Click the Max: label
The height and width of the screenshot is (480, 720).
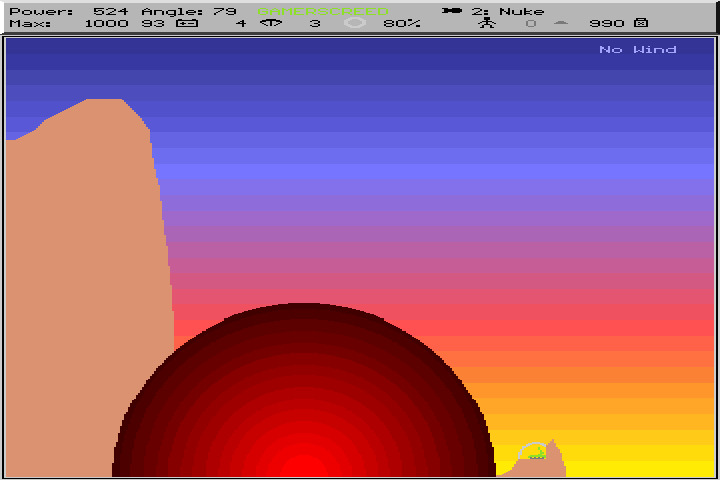click(x=30, y=23)
